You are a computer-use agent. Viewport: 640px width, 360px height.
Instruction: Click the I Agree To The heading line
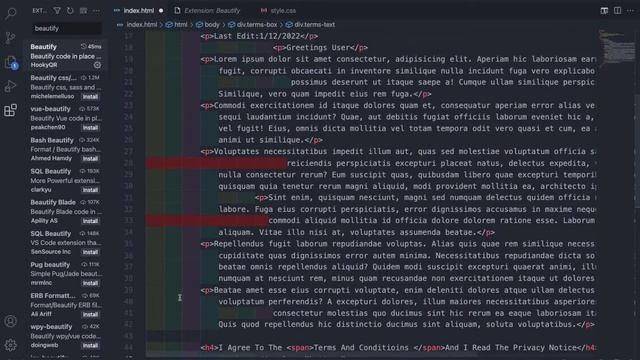coord(398,348)
